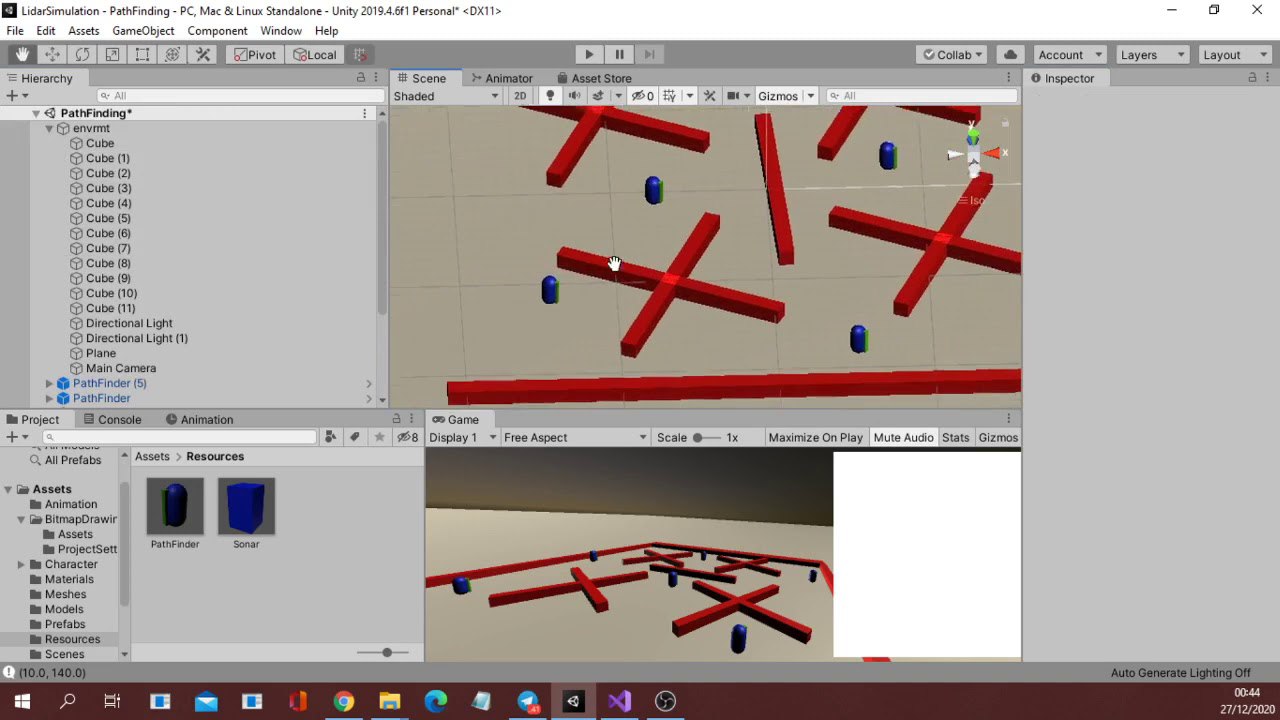Toggle scene lighting bulb icon
Image resolution: width=1280 pixels, height=720 pixels.
click(x=549, y=96)
